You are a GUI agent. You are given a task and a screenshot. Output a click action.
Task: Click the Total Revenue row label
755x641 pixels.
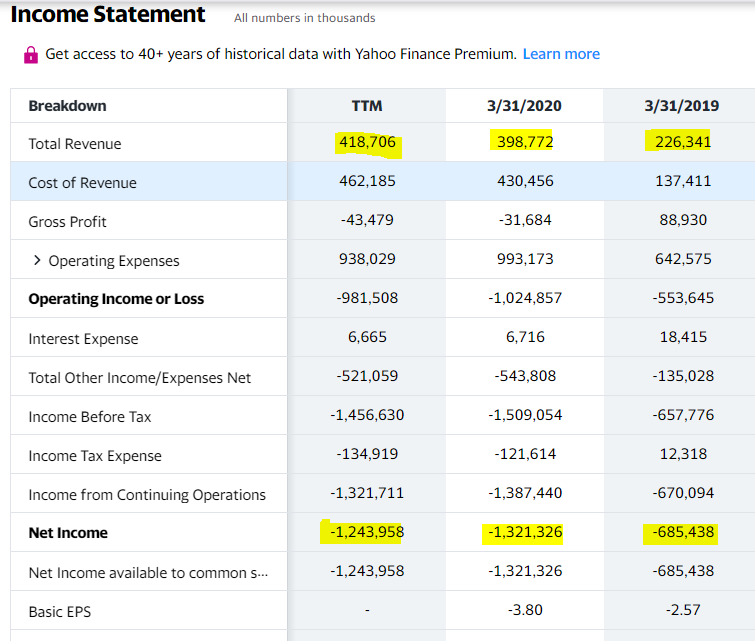point(75,144)
